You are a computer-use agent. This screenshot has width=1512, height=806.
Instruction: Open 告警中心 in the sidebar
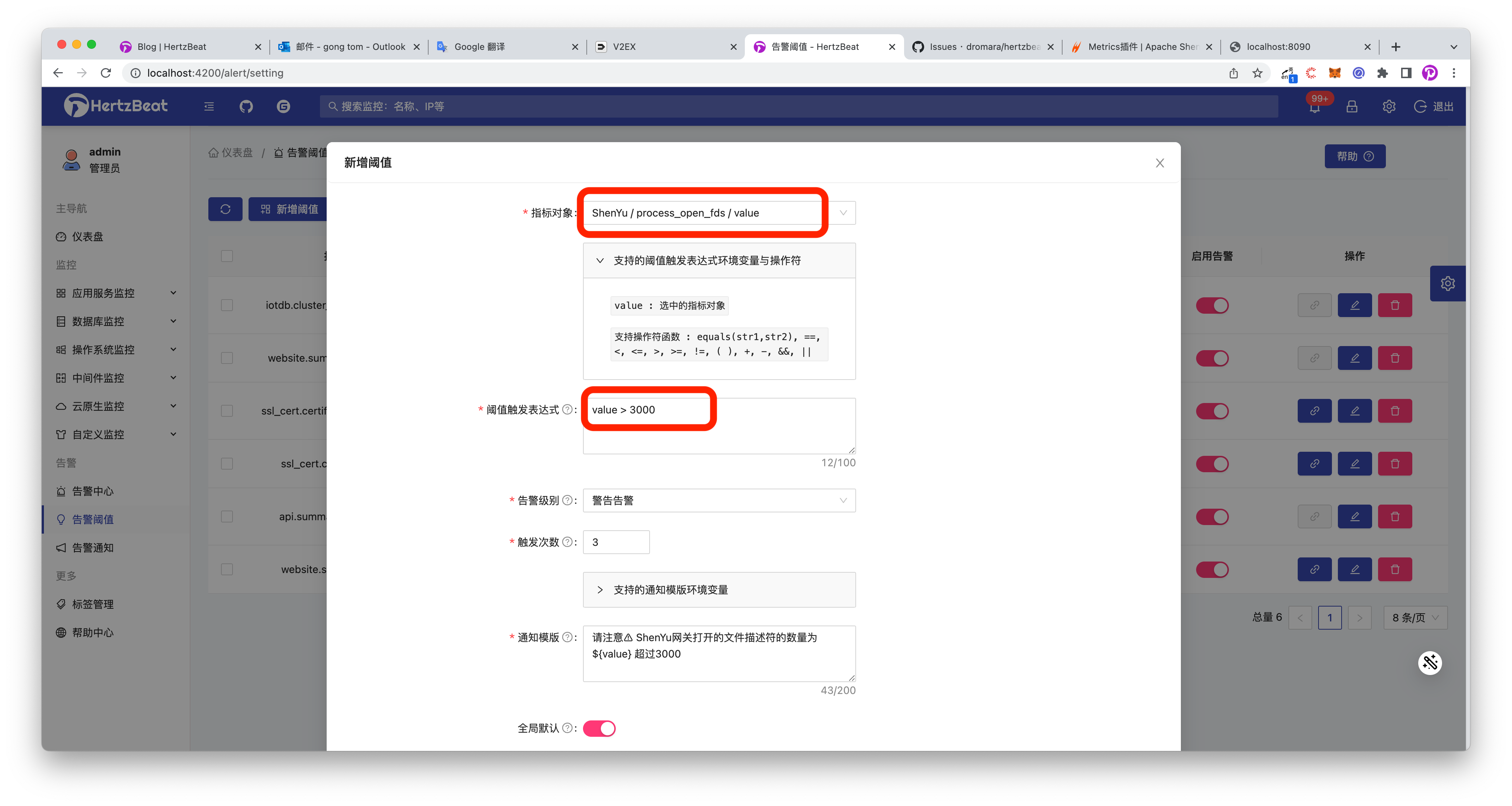93,491
